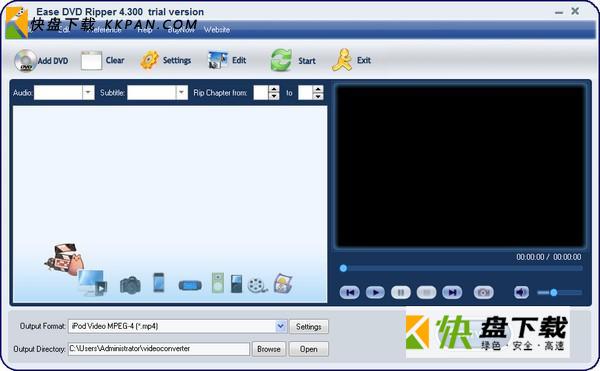Skip to previous chapter in player
Viewport: 600px width, 371px height.
349,293
